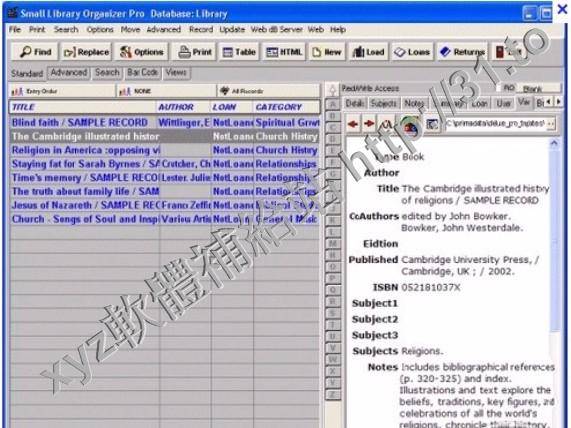Click the HTML toolbar button

tap(284, 52)
